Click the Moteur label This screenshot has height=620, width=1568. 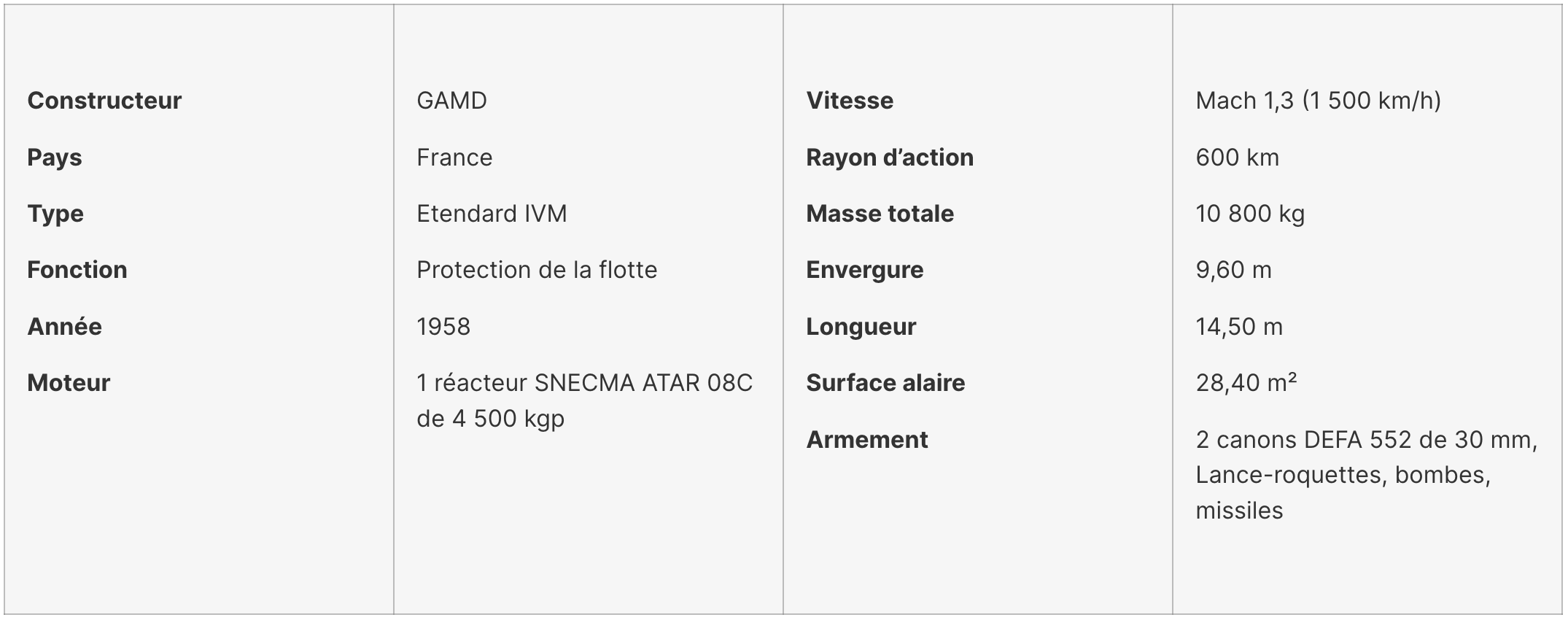click(69, 383)
